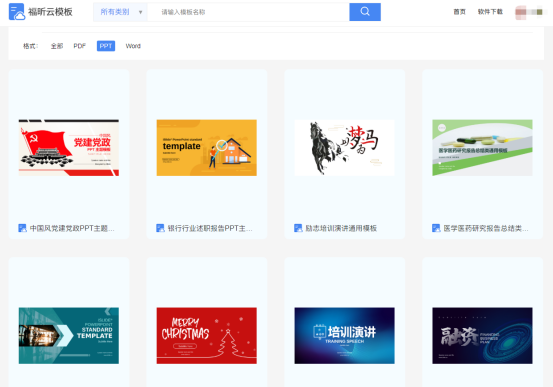This screenshot has width=553, height=387.
Task: Open the orange template house thumbnail
Action: click(207, 147)
